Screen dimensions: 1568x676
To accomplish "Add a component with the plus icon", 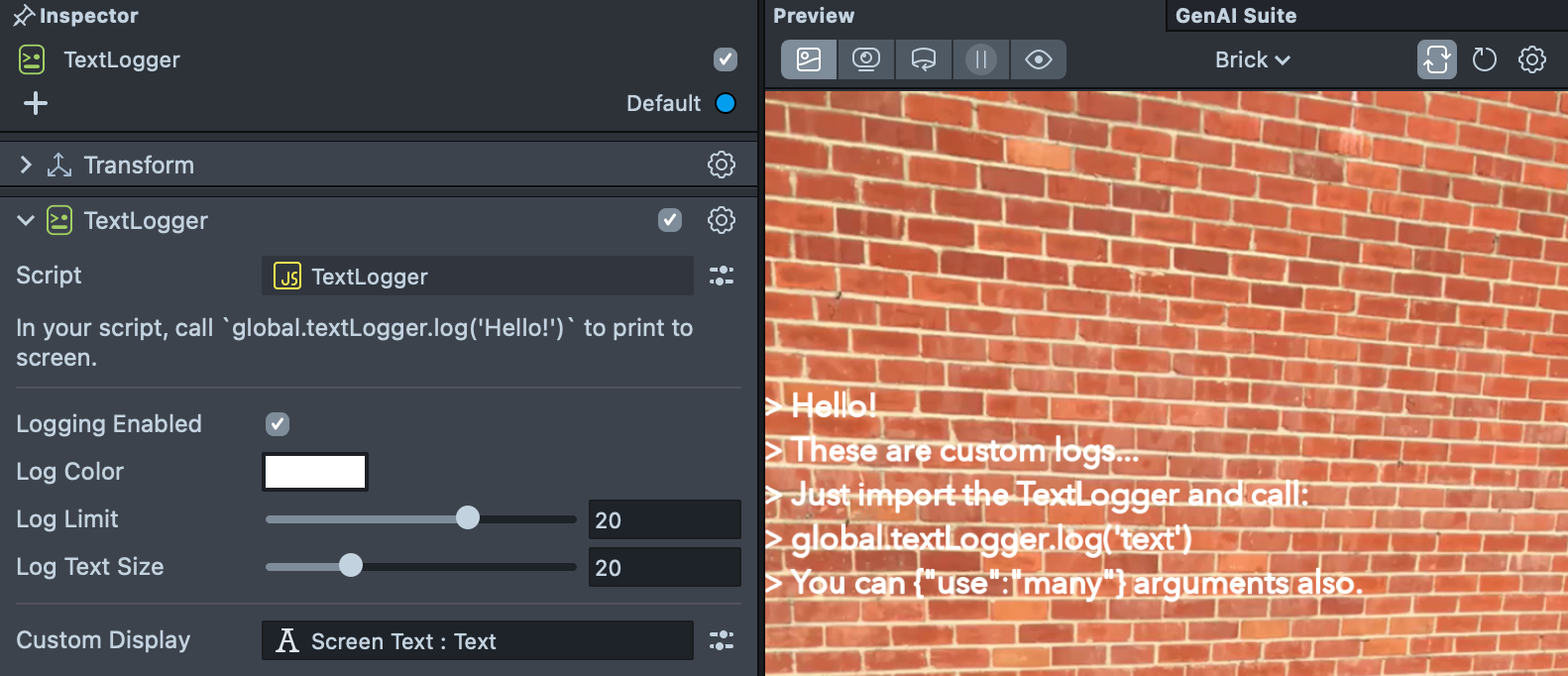I will [36, 103].
